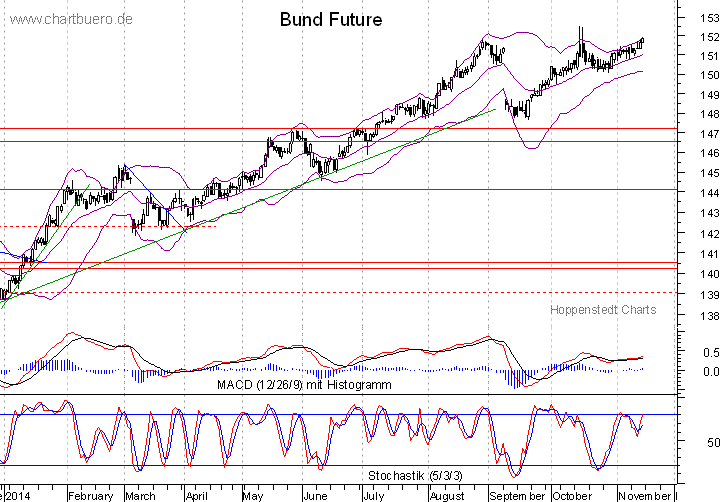Click the 50 value on the Stochastik scale
This screenshot has width=723, height=502.
pyautogui.click(x=714, y=443)
